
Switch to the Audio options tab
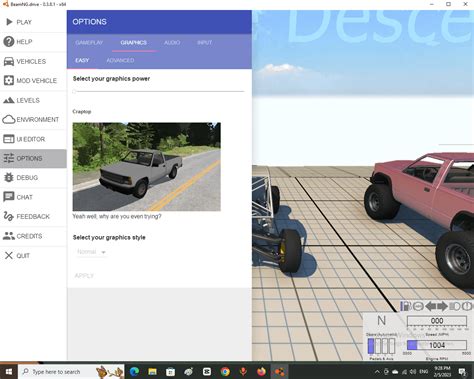(172, 43)
